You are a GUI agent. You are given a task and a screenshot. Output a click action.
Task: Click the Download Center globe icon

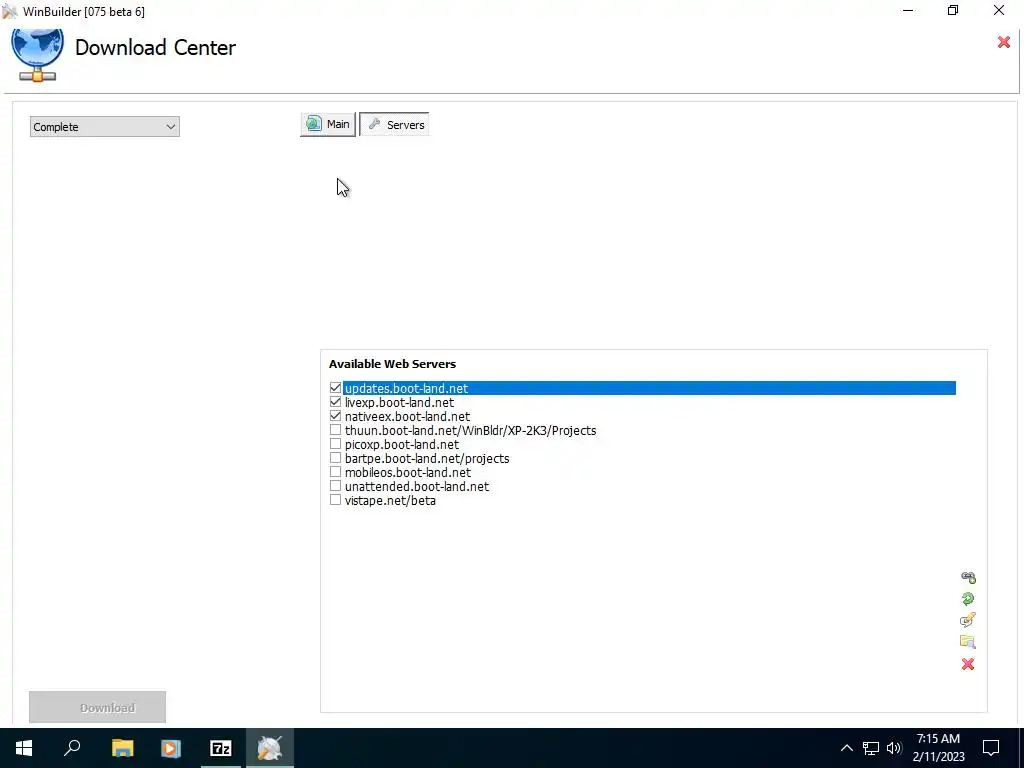pos(37,55)
